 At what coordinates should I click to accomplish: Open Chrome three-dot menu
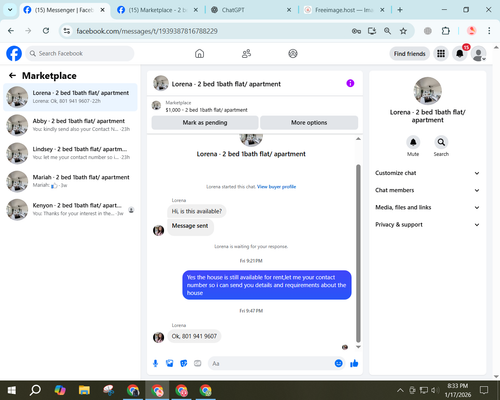489,31
